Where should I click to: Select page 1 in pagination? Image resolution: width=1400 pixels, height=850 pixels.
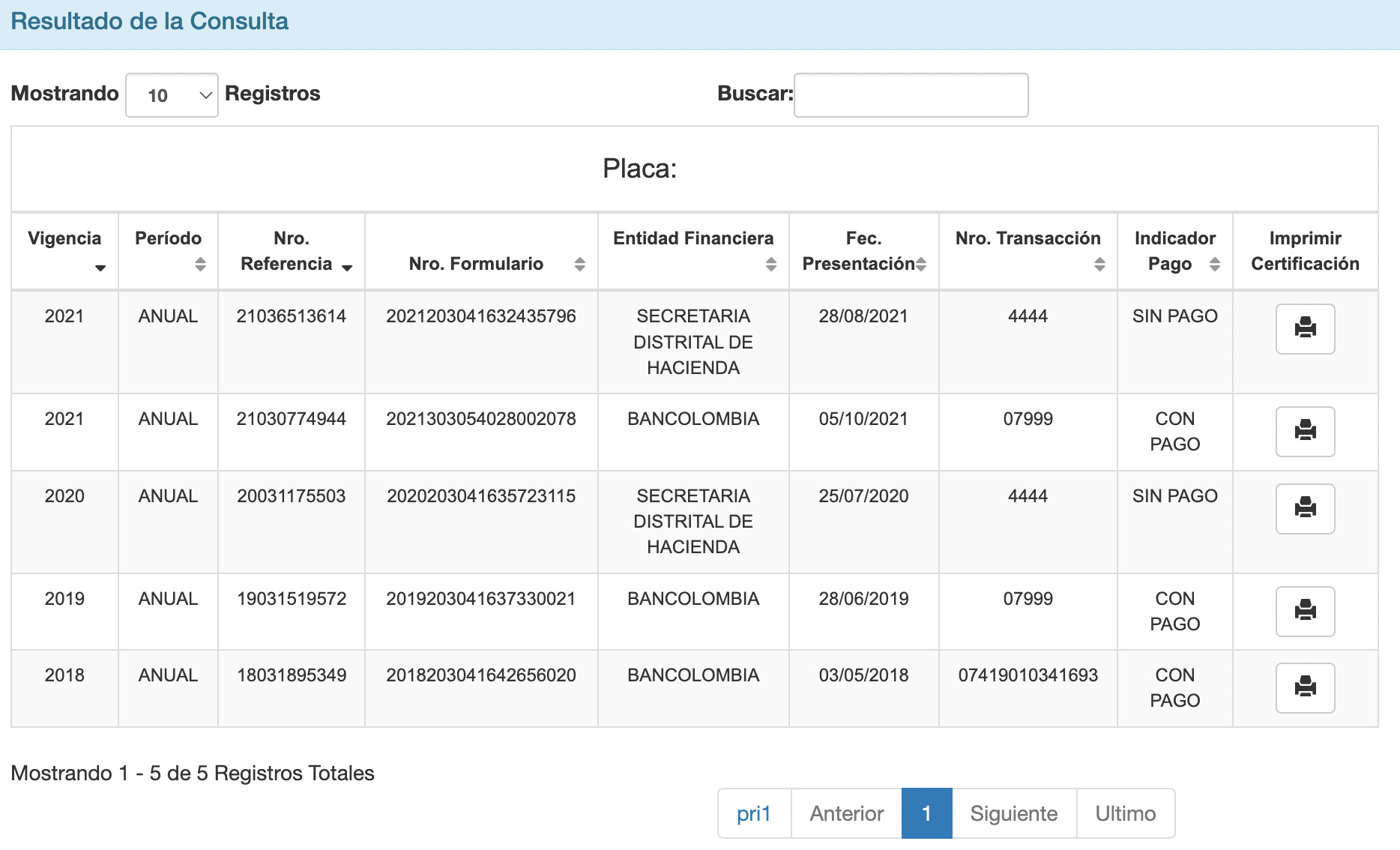click(x=926, y=813)
